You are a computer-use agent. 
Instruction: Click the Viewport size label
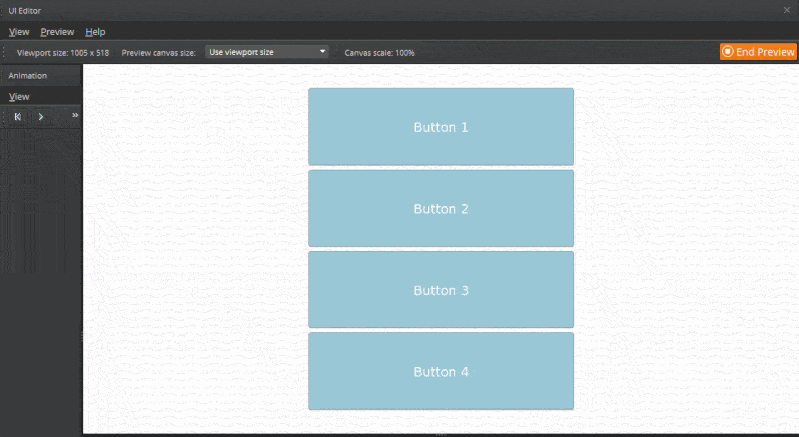pos(63,52)
